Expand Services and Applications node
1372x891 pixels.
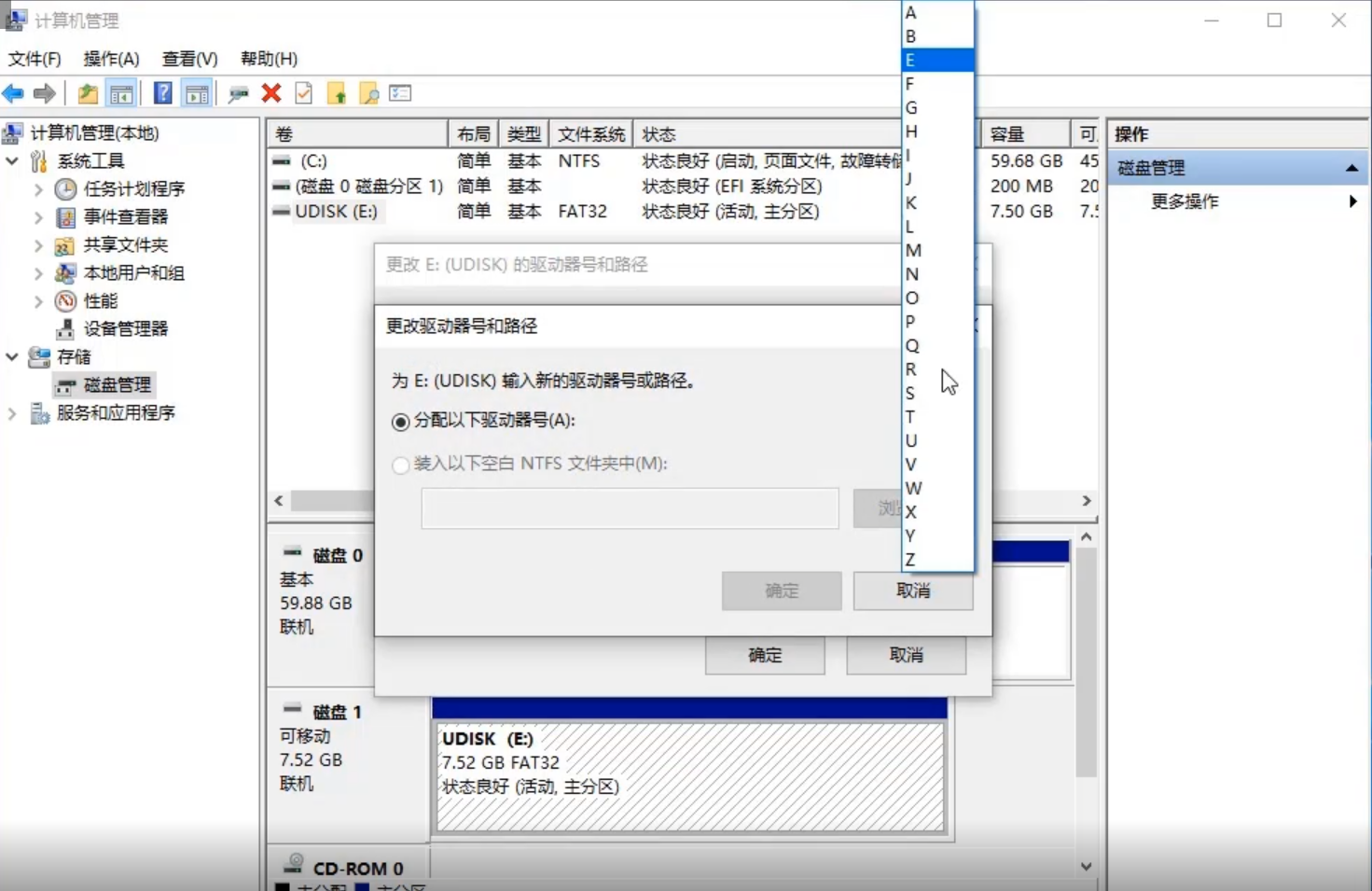coord(12,412)
